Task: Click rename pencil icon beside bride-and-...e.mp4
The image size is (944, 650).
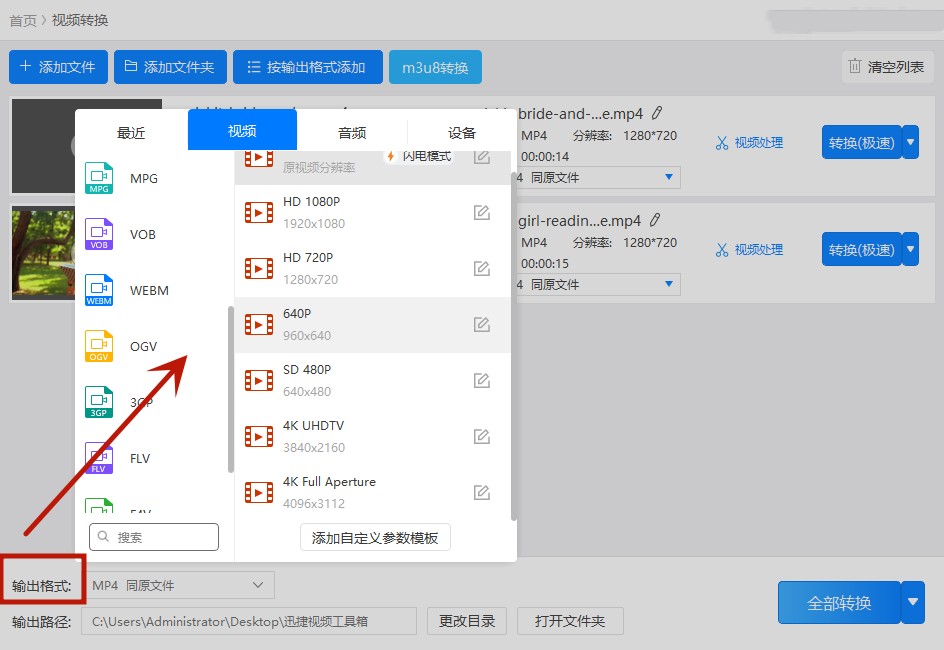Action: click(658, 113)
